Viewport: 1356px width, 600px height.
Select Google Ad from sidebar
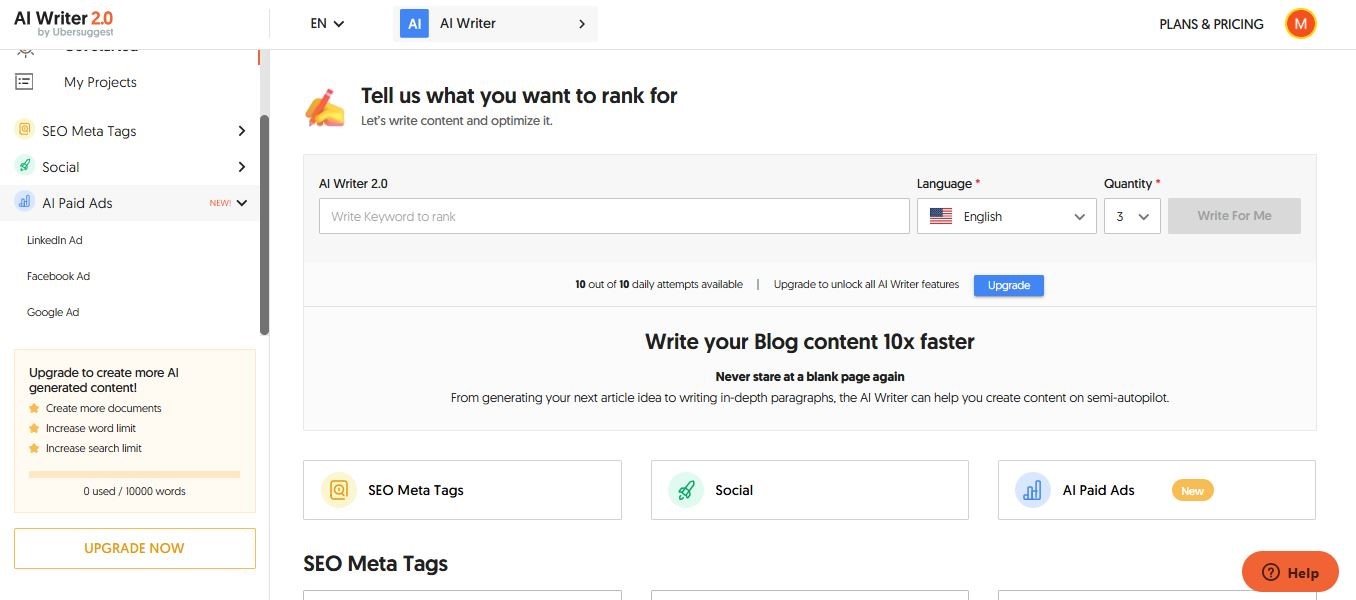(x=53, y=312)
